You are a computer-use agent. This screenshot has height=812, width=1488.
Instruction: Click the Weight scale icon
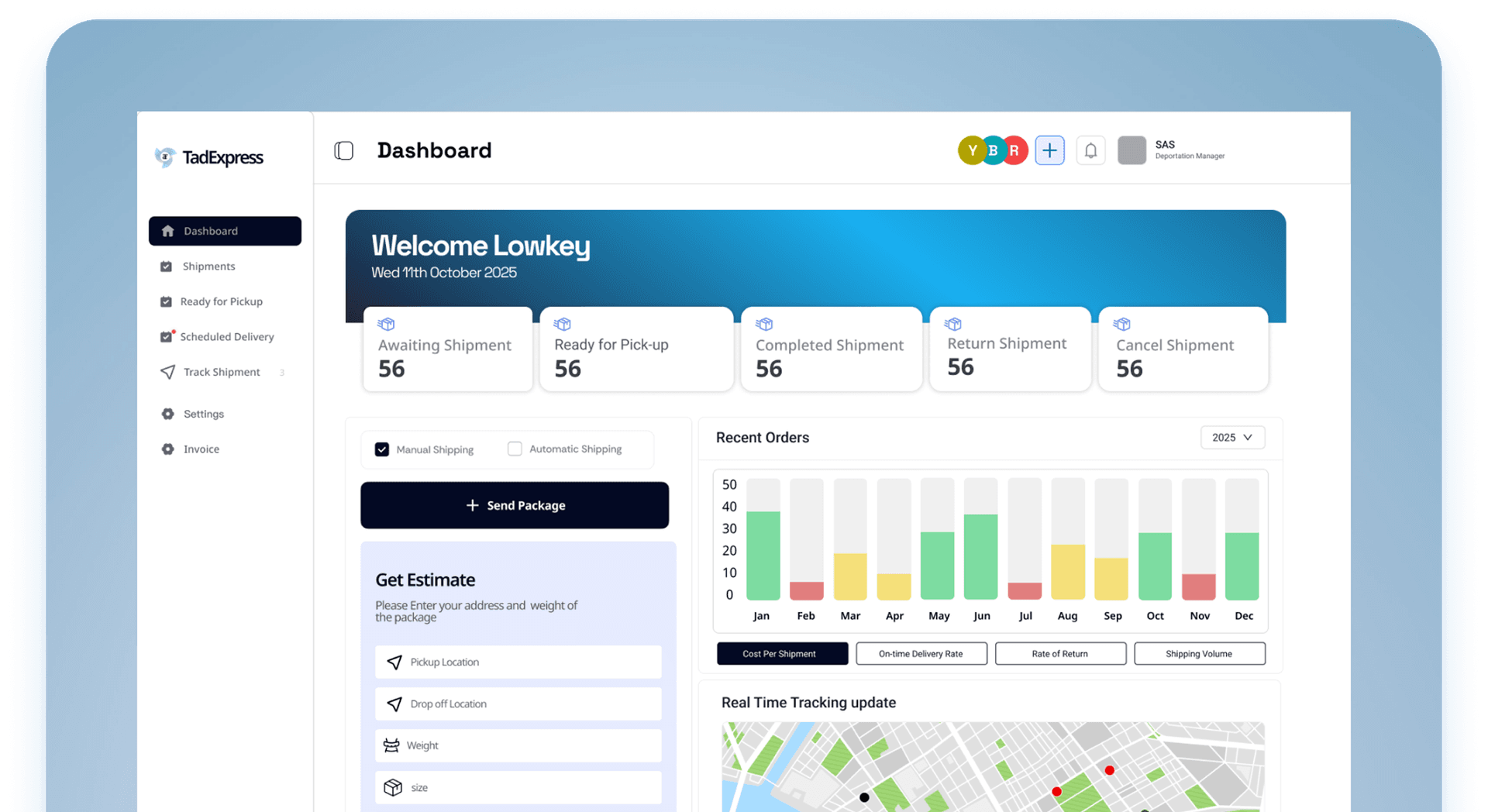(391, 745)
